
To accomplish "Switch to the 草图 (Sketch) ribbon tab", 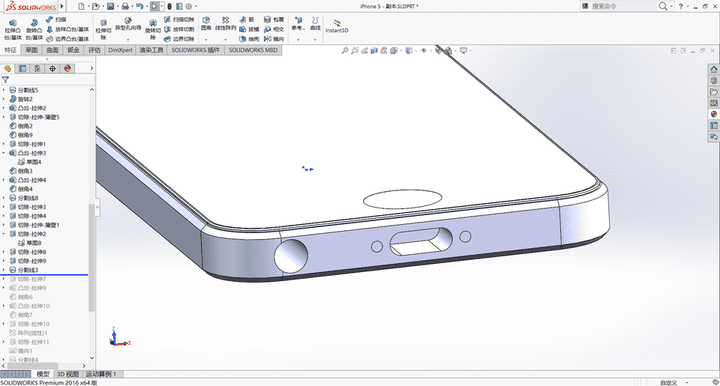I will 31,50.
